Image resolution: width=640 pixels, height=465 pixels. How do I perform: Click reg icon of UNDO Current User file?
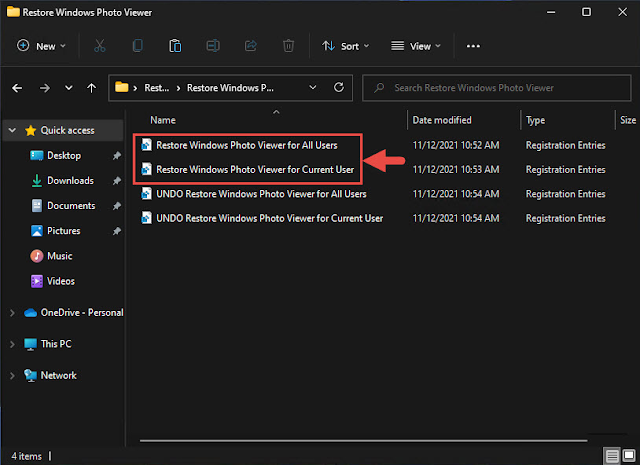pyautogui.click(x=146, y=218)
